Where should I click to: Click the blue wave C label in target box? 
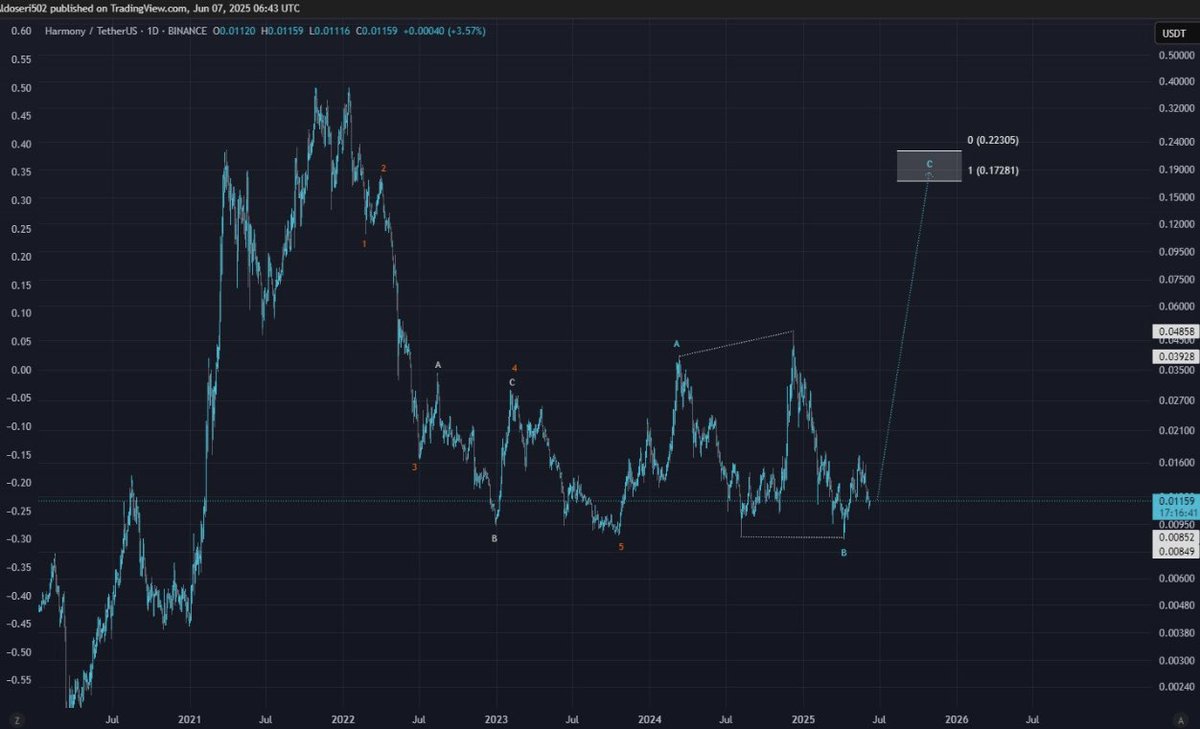pos(929,163)
